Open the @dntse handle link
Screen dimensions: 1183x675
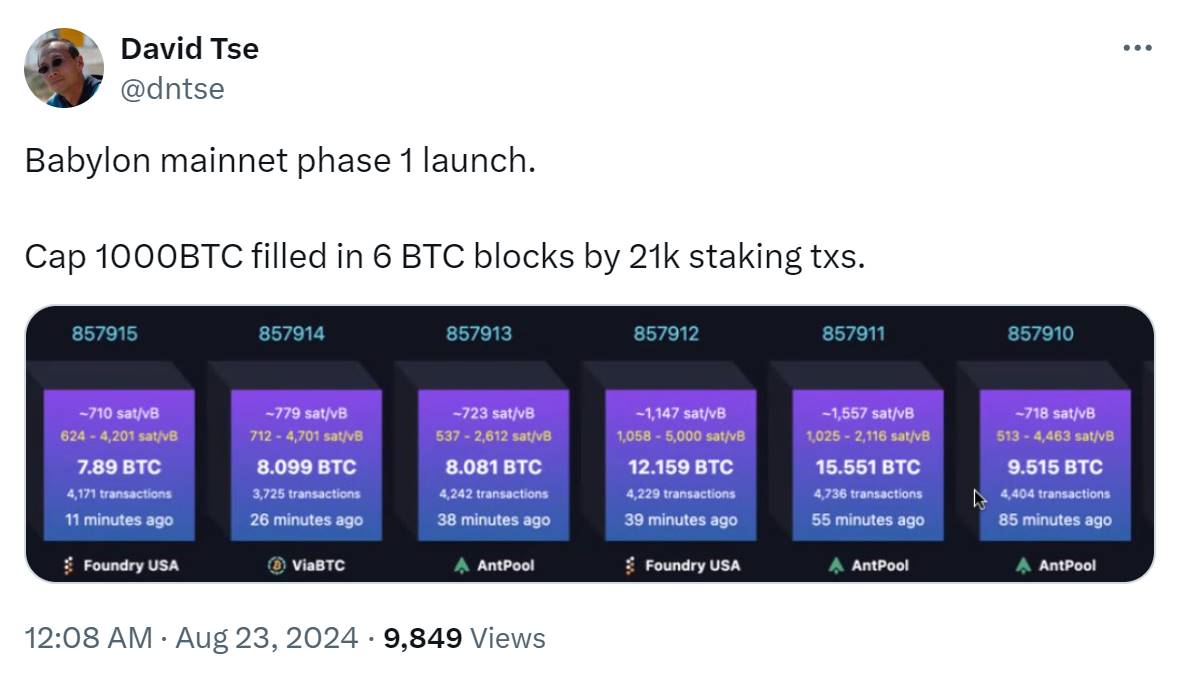click(x=172, y=89)
